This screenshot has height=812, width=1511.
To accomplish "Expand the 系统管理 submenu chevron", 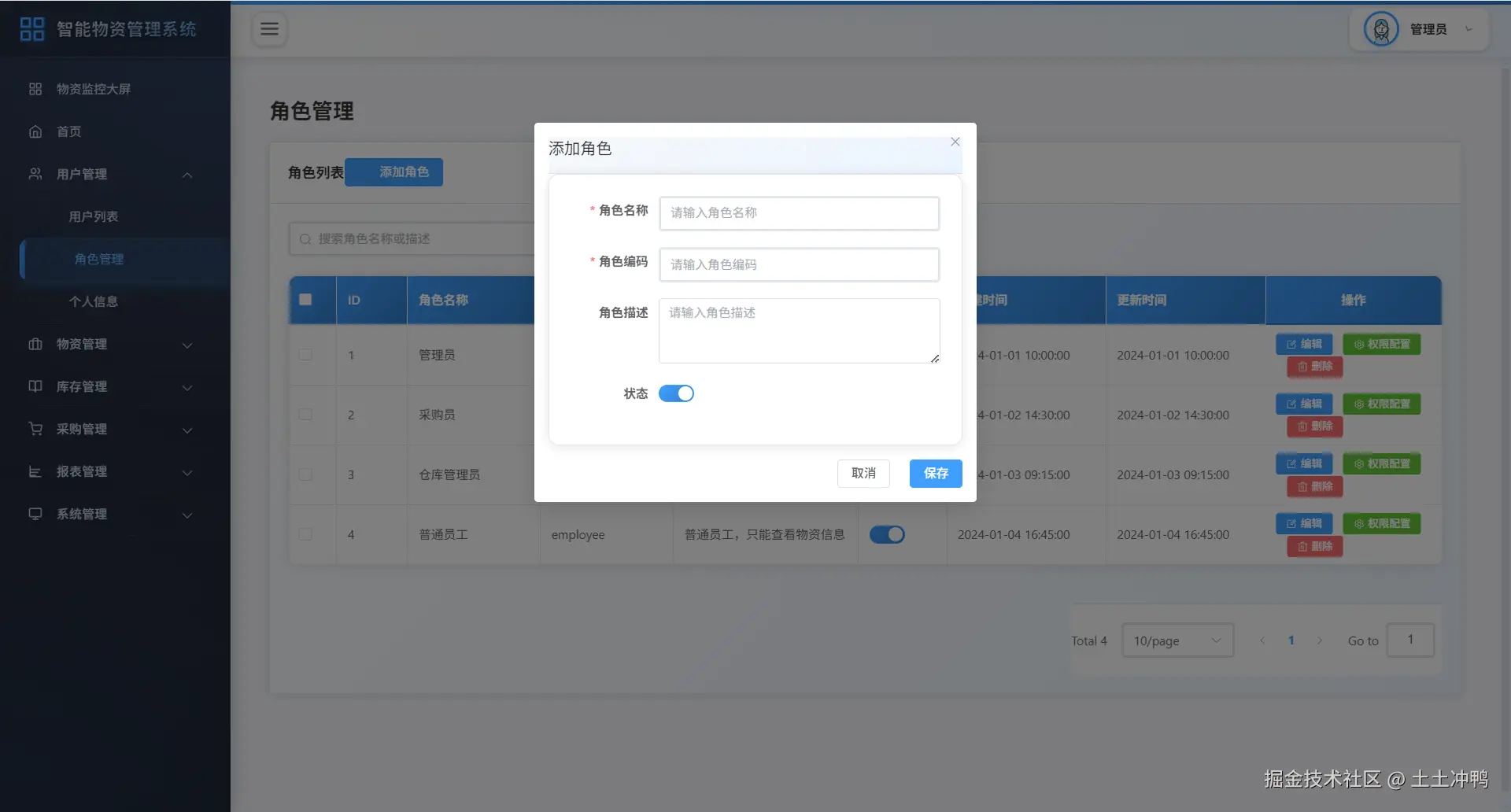I will pyautogui.click(x=187, y=515).
